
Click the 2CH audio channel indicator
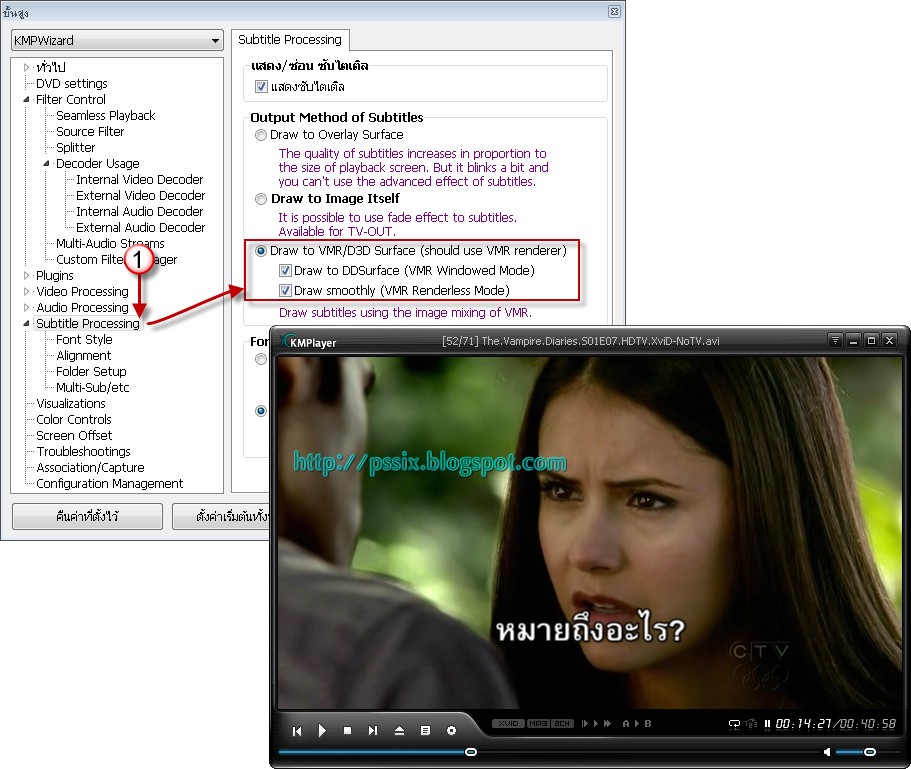click(562, 723)
